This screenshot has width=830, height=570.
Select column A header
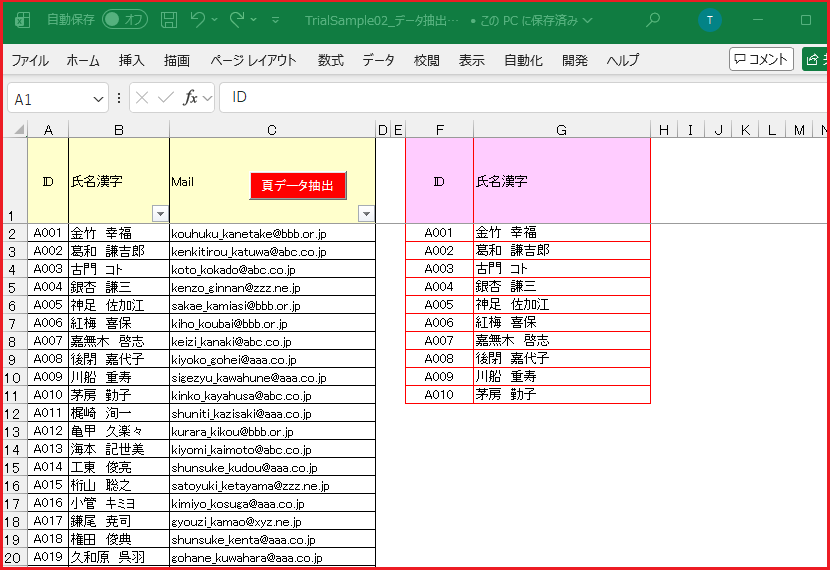point(48,130)
